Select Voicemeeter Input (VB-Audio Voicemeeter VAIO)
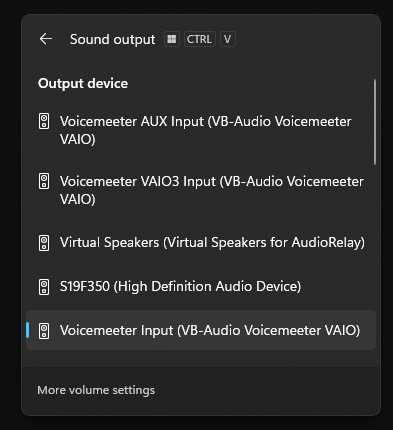The width and height of the screenshot is (393, 430). tap(201, 330)
